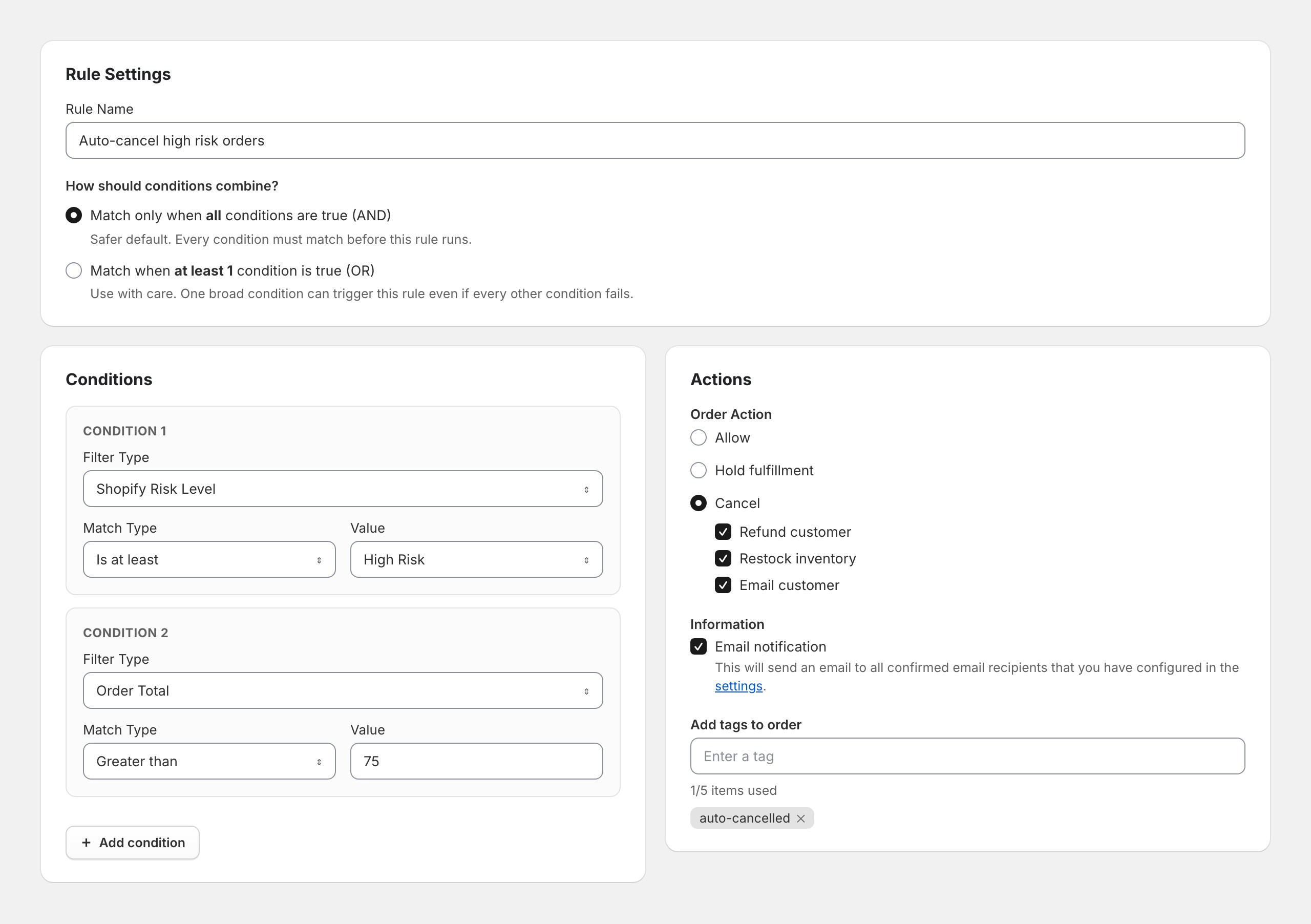
Task: Open the settings link
Action: pos(738,686)
